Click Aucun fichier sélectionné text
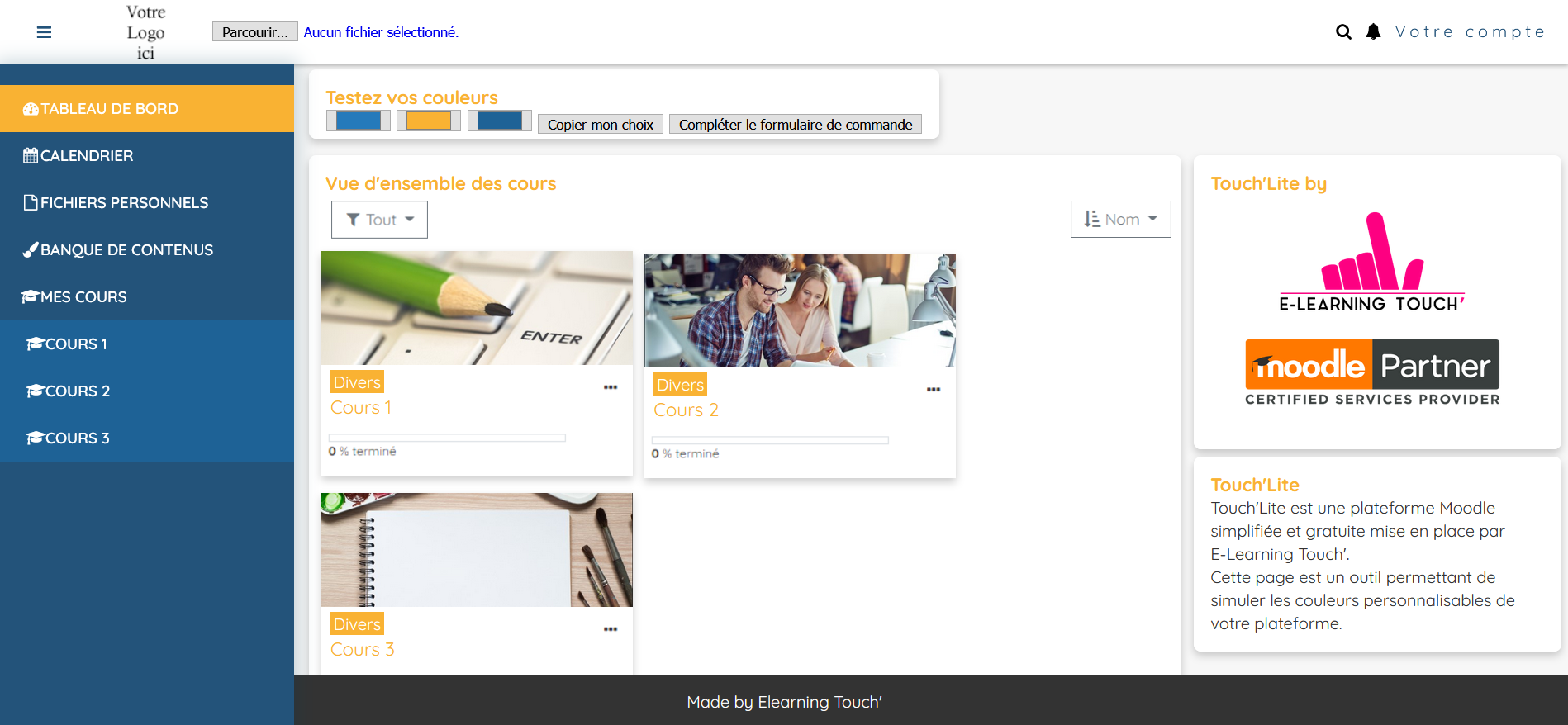 (381, 32)
